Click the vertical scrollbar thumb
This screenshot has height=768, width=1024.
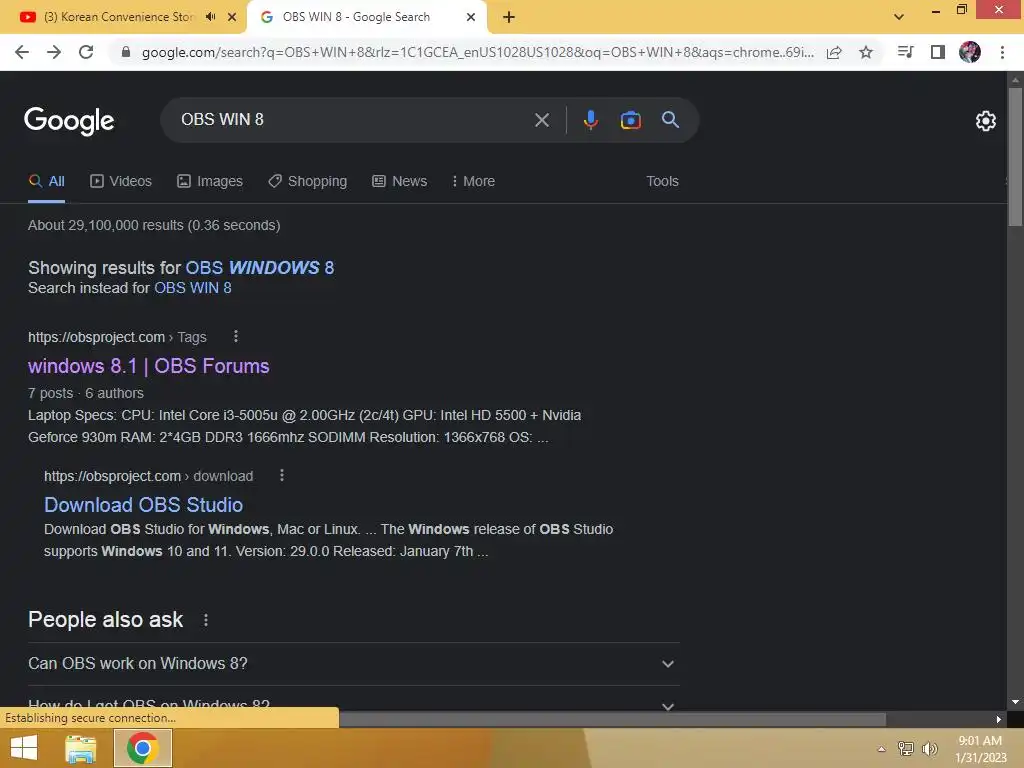tap(1015, 157)
